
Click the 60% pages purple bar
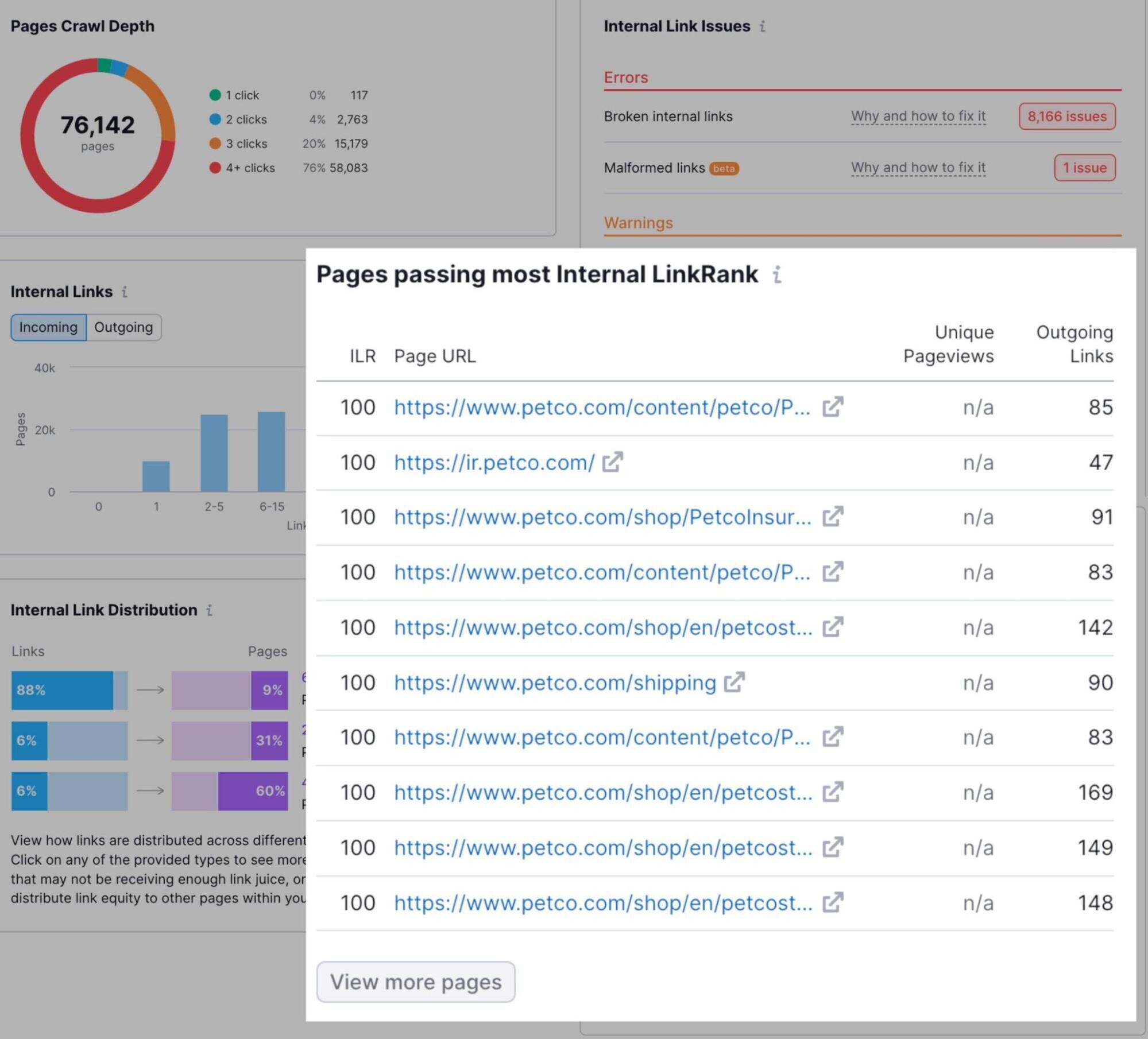click(253, 790)
